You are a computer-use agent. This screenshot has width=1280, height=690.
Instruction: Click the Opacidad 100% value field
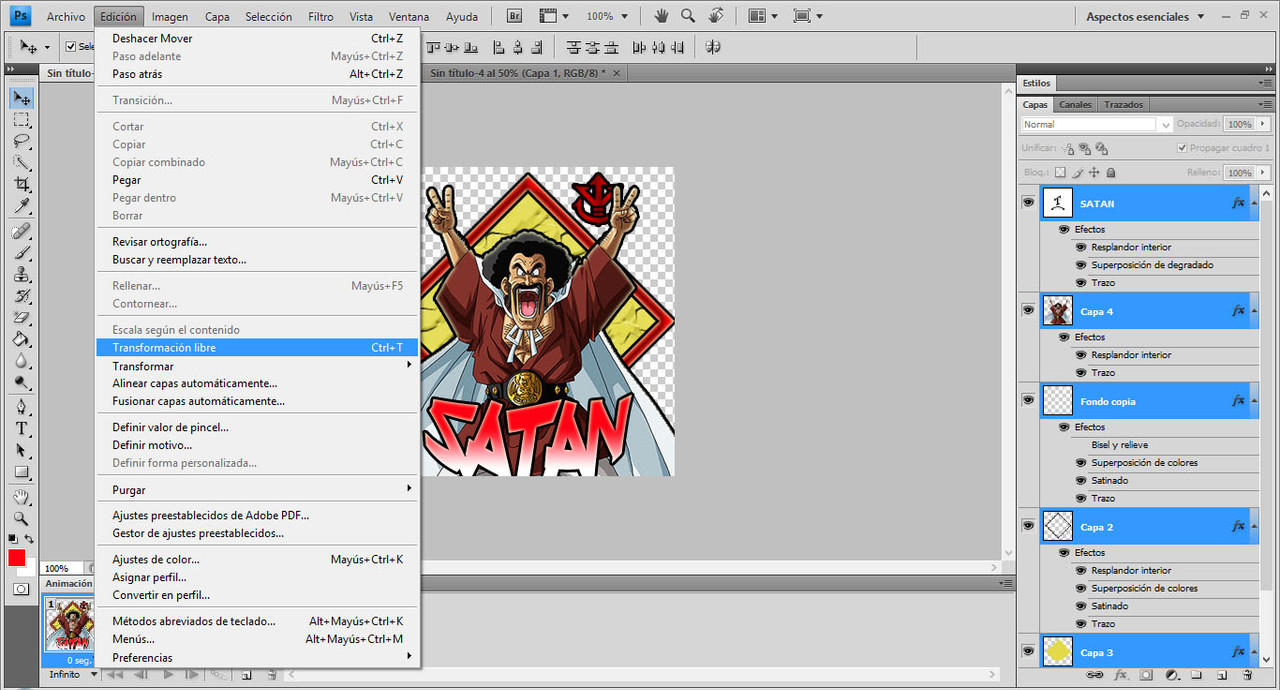click(1239, 124)
